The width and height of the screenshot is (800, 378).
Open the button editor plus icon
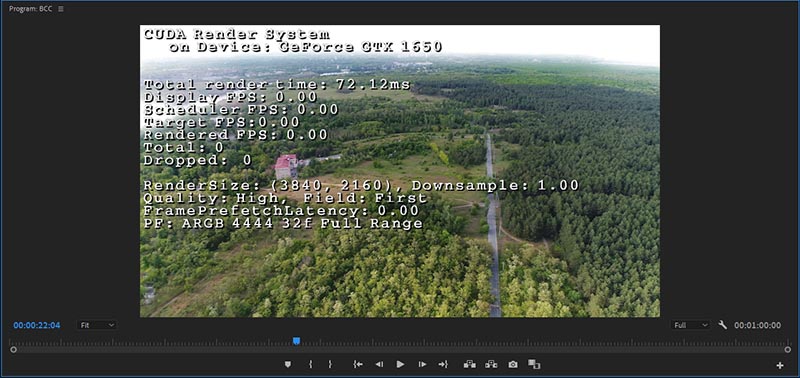(x=780, y=365)
